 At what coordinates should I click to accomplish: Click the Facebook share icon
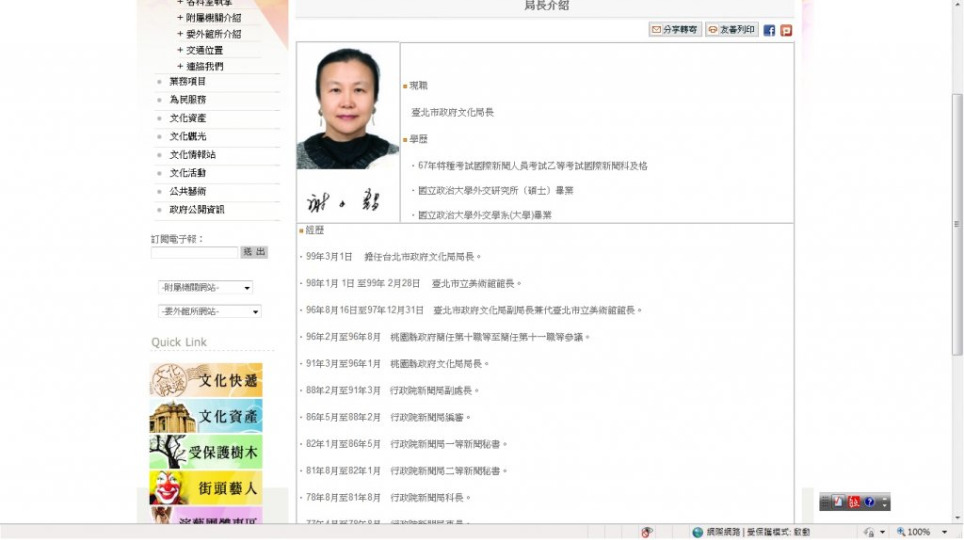click(x=769, y=30)
